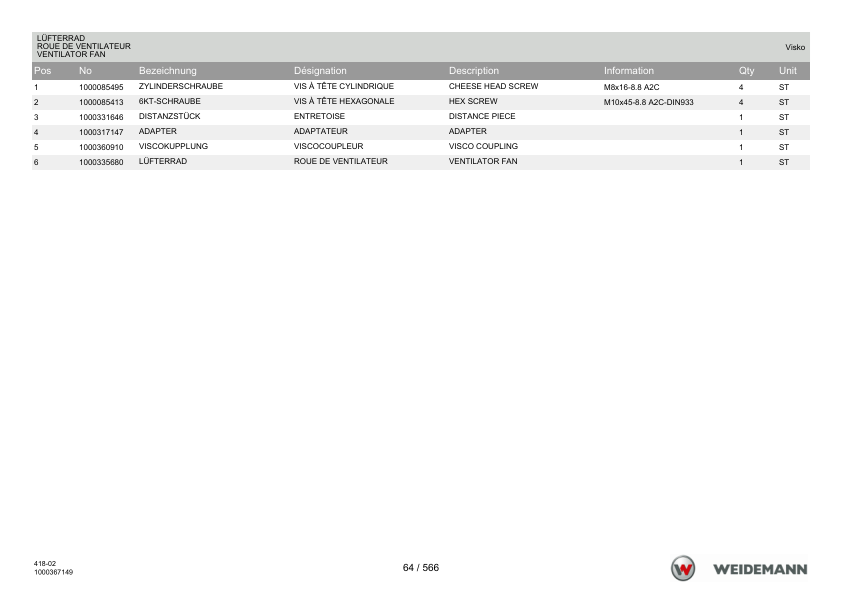Select the Désignation column header
The image size is (842, 595).
pos(320,71)
